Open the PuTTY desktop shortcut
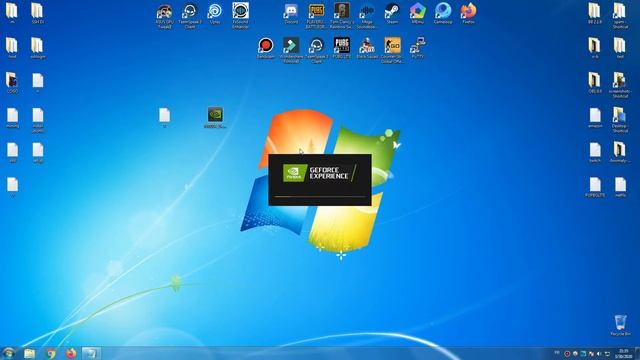640x360 pixels. coord(418,48)
